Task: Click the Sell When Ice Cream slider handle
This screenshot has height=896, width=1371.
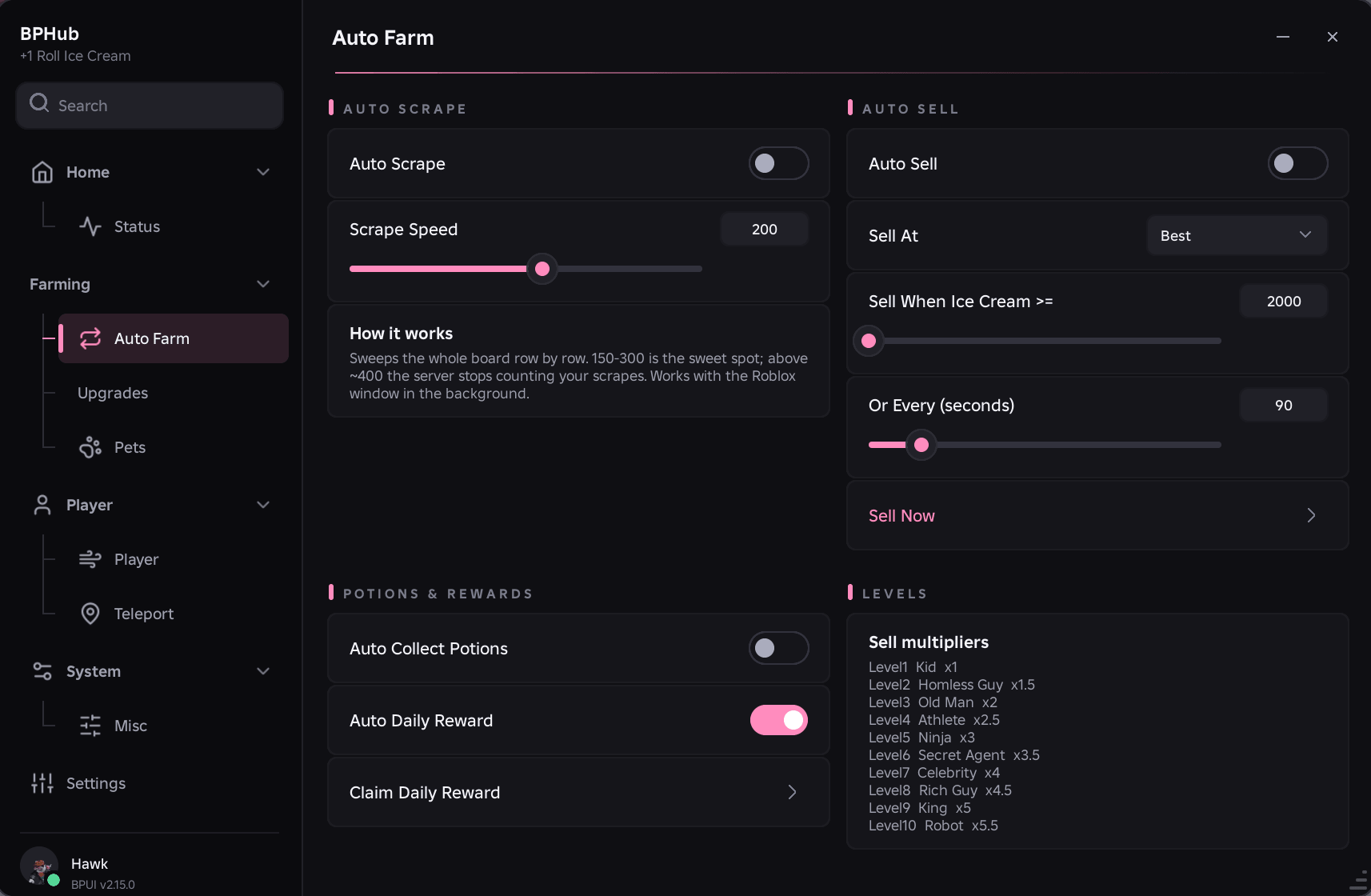Action: tap(869, 341)
